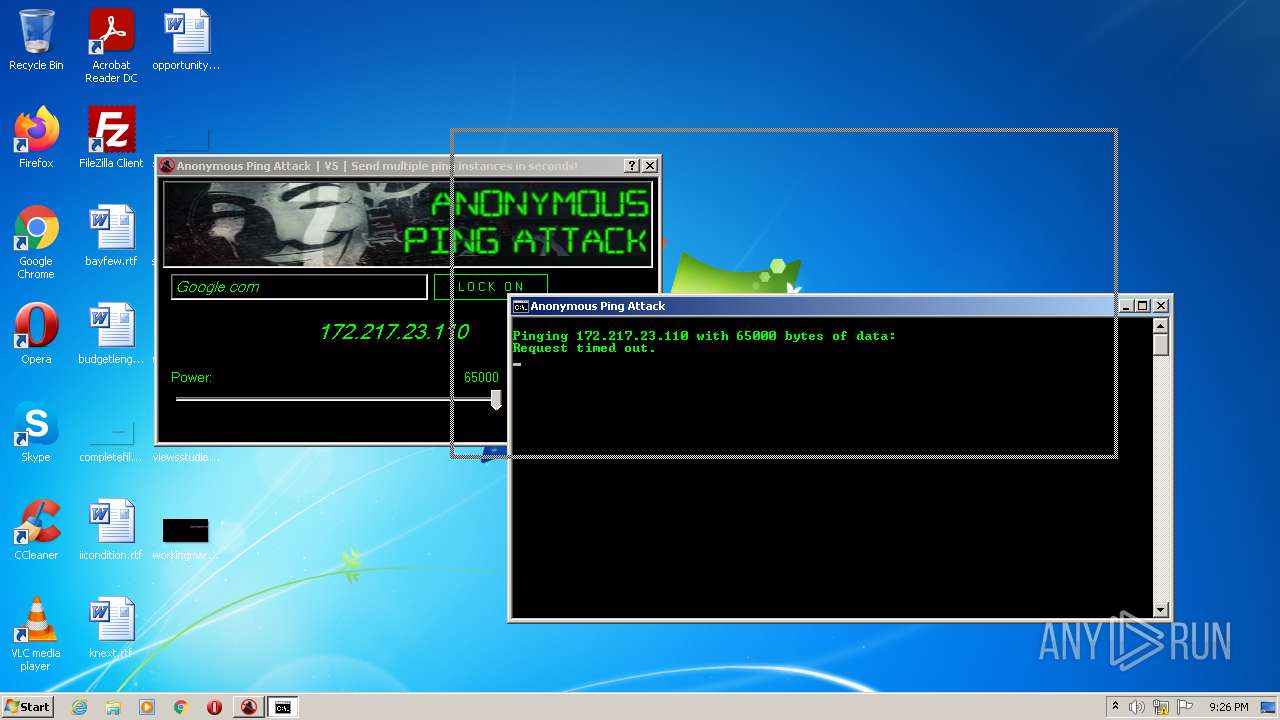The width and height of the screenshot is (1280, 720).
Task: Open the opportunity document icon
Action: pyautogui.click(x=186, y=41)
